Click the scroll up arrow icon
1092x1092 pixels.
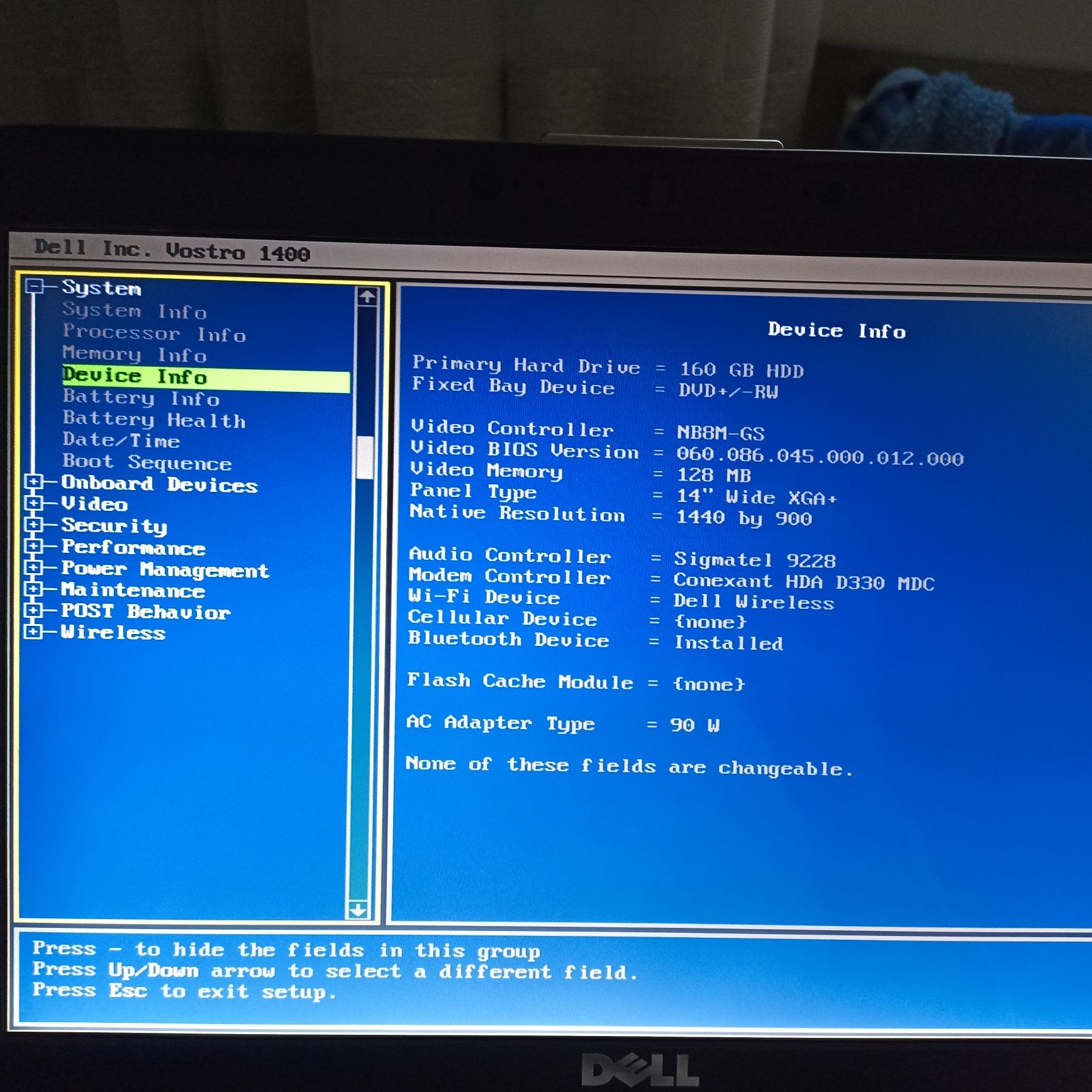367,296
